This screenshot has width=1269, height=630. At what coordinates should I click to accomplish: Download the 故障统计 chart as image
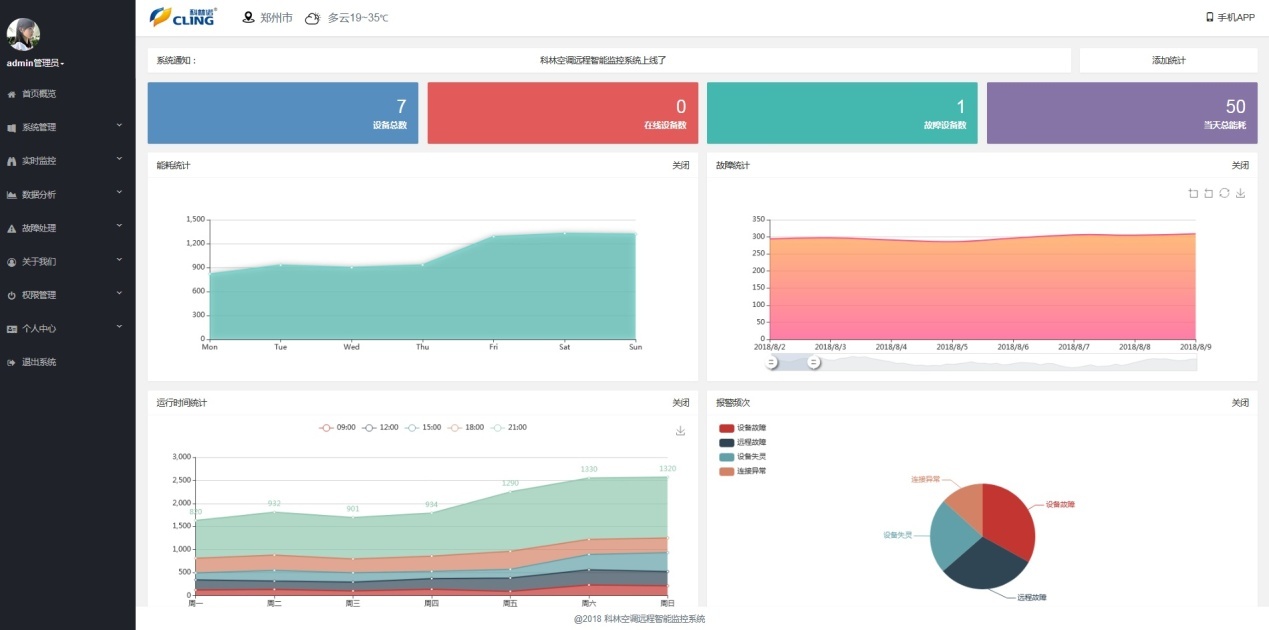tap(1240, 193)
